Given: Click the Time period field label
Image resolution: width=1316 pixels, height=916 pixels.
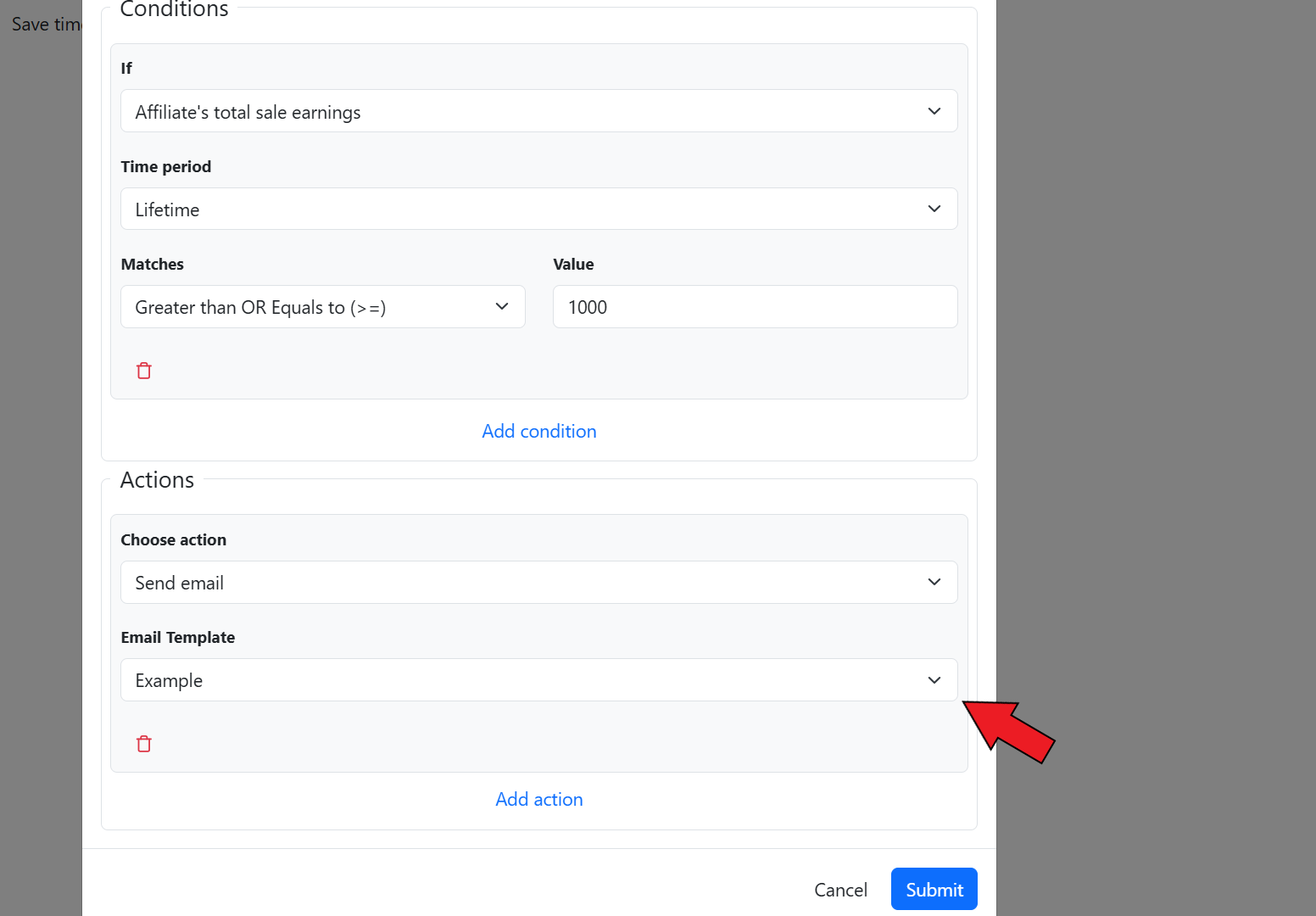Looking at the screenshot, I should (x=166, y=166).
